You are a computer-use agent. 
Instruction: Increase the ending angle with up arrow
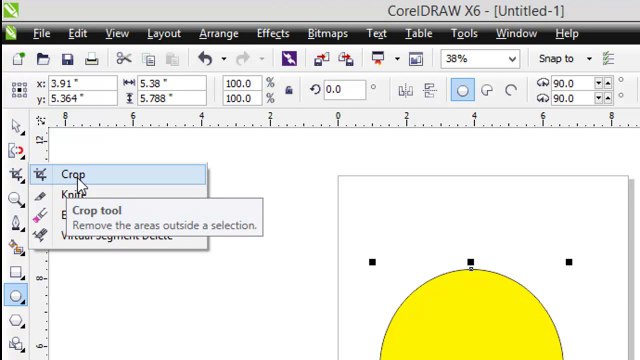tap(608, 98)
